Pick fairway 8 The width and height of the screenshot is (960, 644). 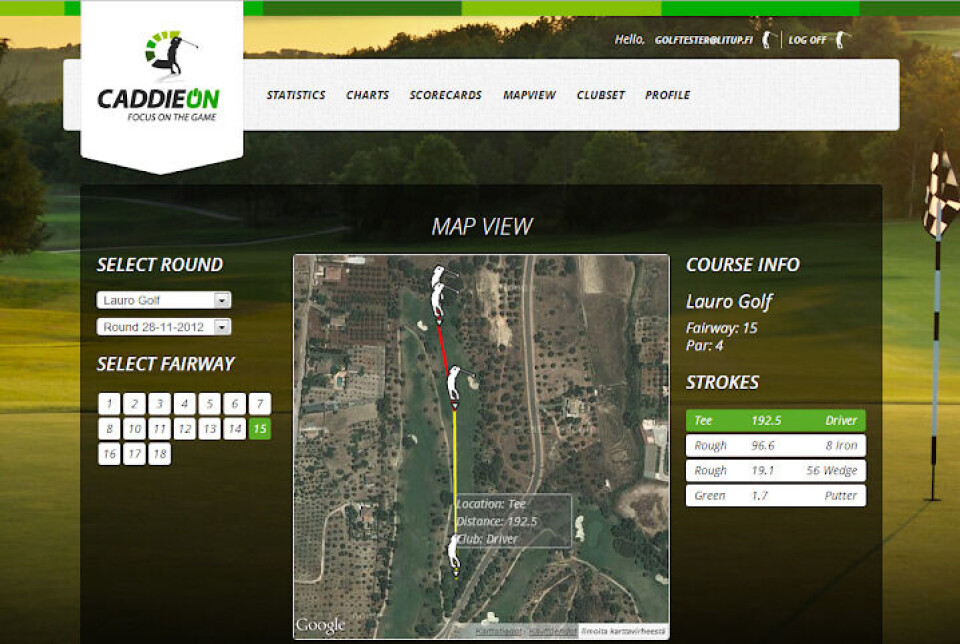pyautogui.click(x=110, y=429)
